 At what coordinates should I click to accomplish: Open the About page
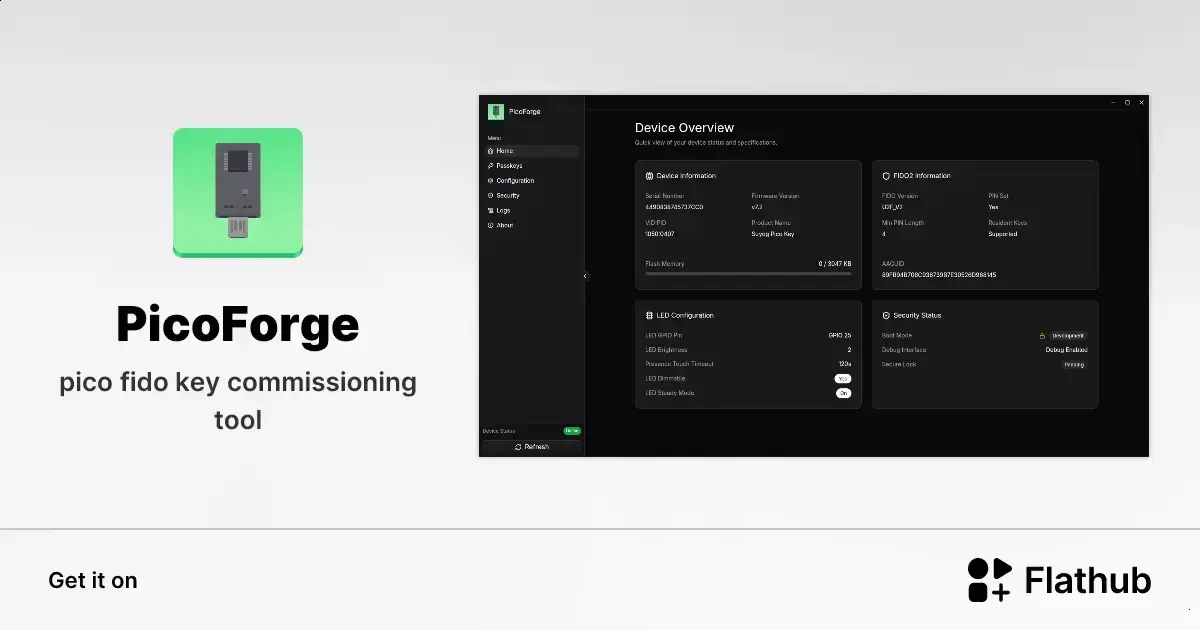pyautogui.click(x=532, y=226)
